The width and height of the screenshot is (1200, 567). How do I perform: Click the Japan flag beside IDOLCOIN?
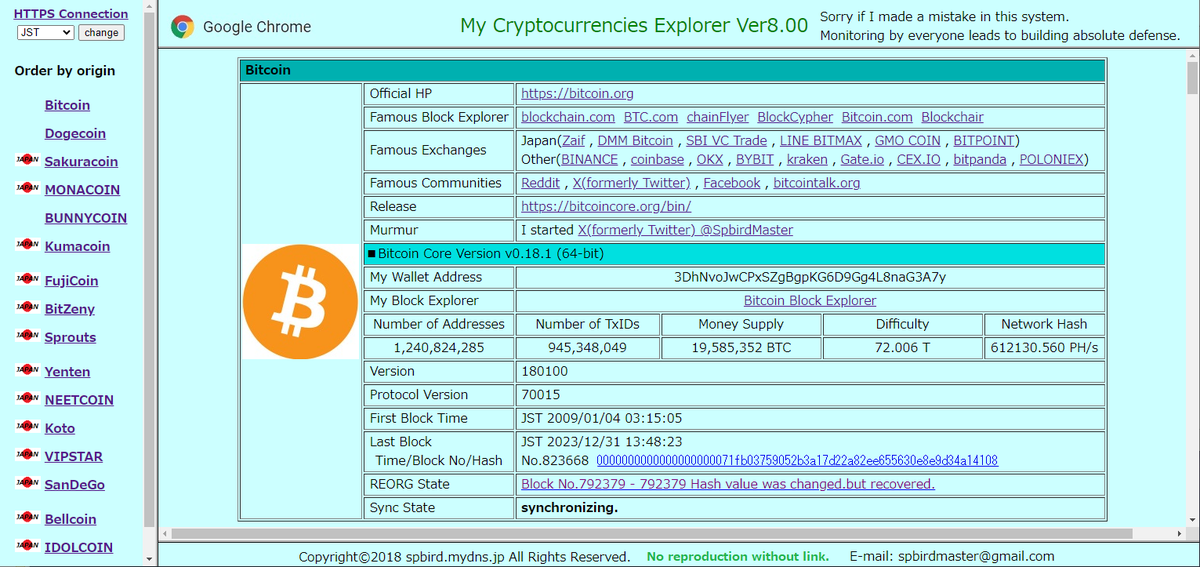[27, 546]
